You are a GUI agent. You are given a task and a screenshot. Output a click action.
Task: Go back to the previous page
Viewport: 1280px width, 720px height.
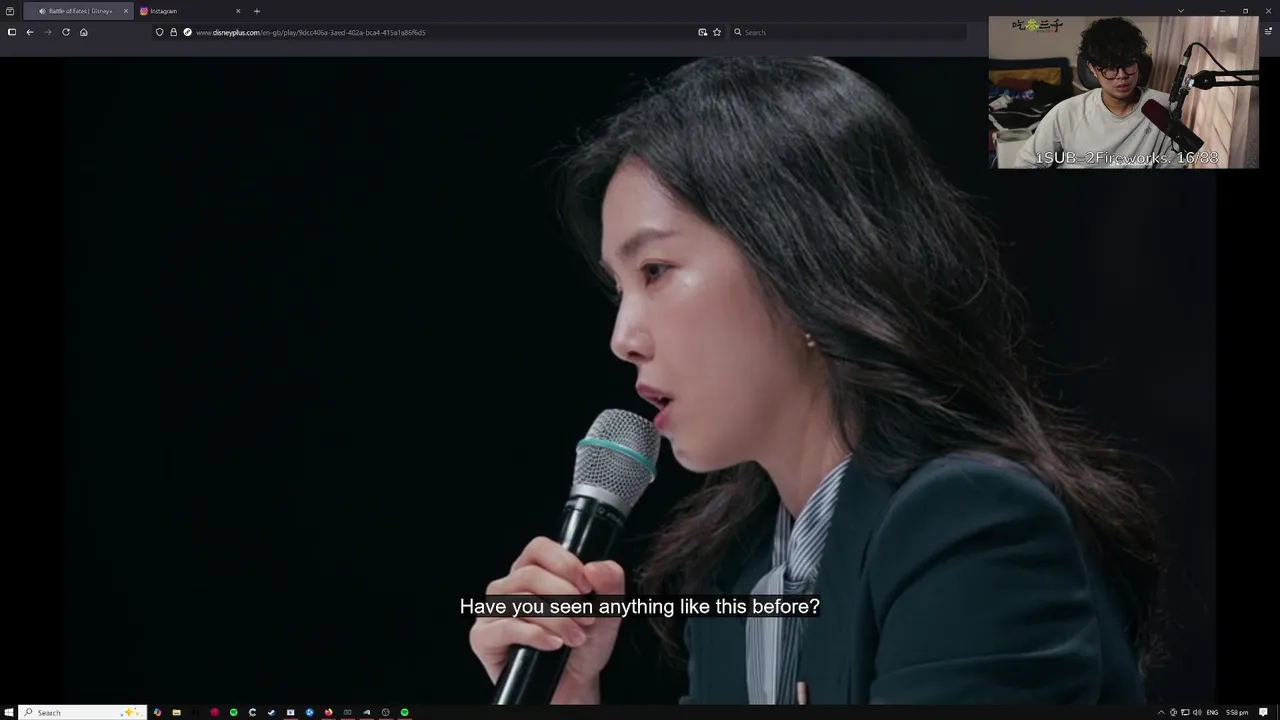30,32
